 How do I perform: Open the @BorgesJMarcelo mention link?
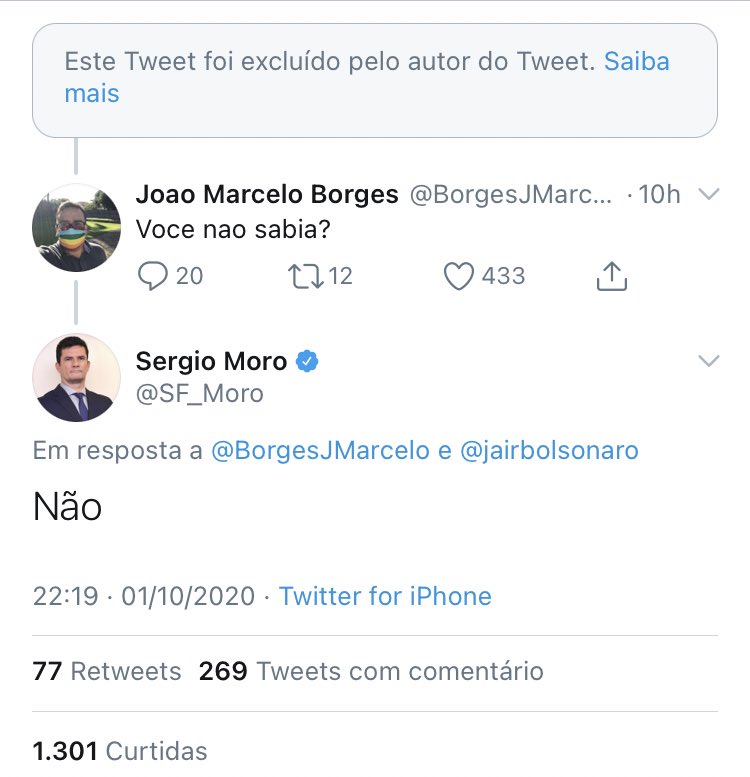pos(321,450)
